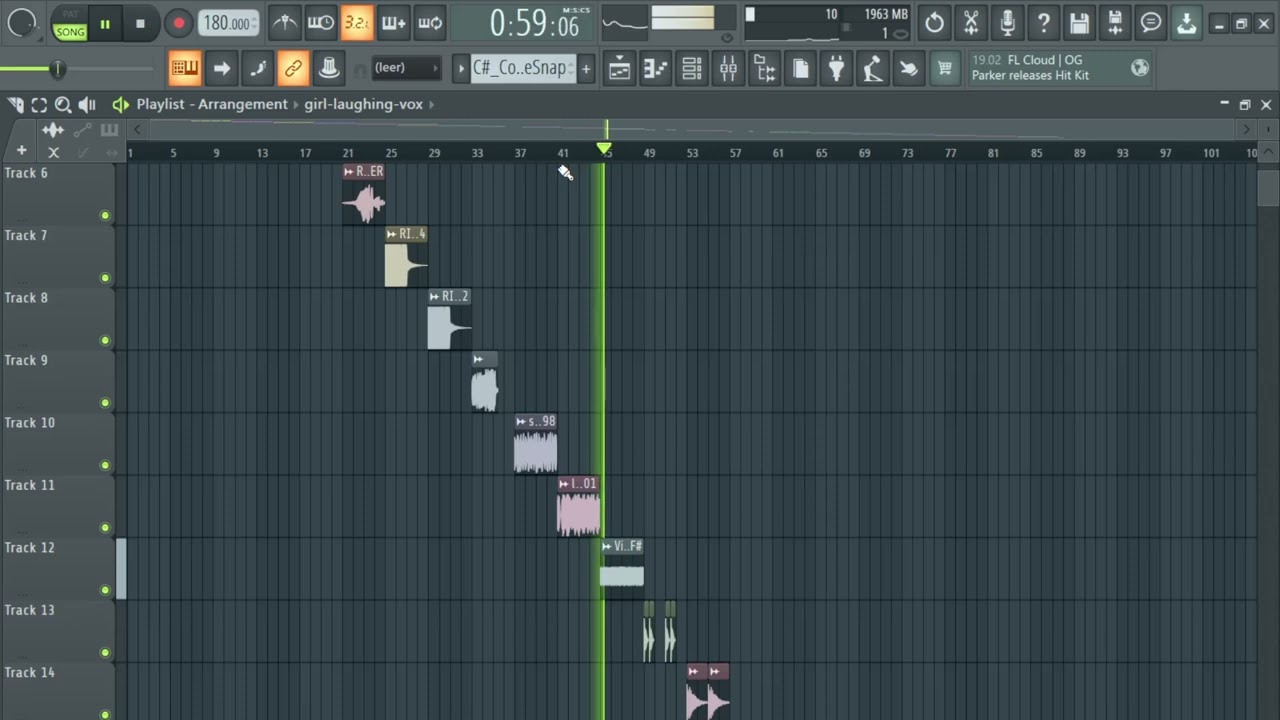Click arrow left of the pattern selector
The image size is (1280, 720).
461,68
